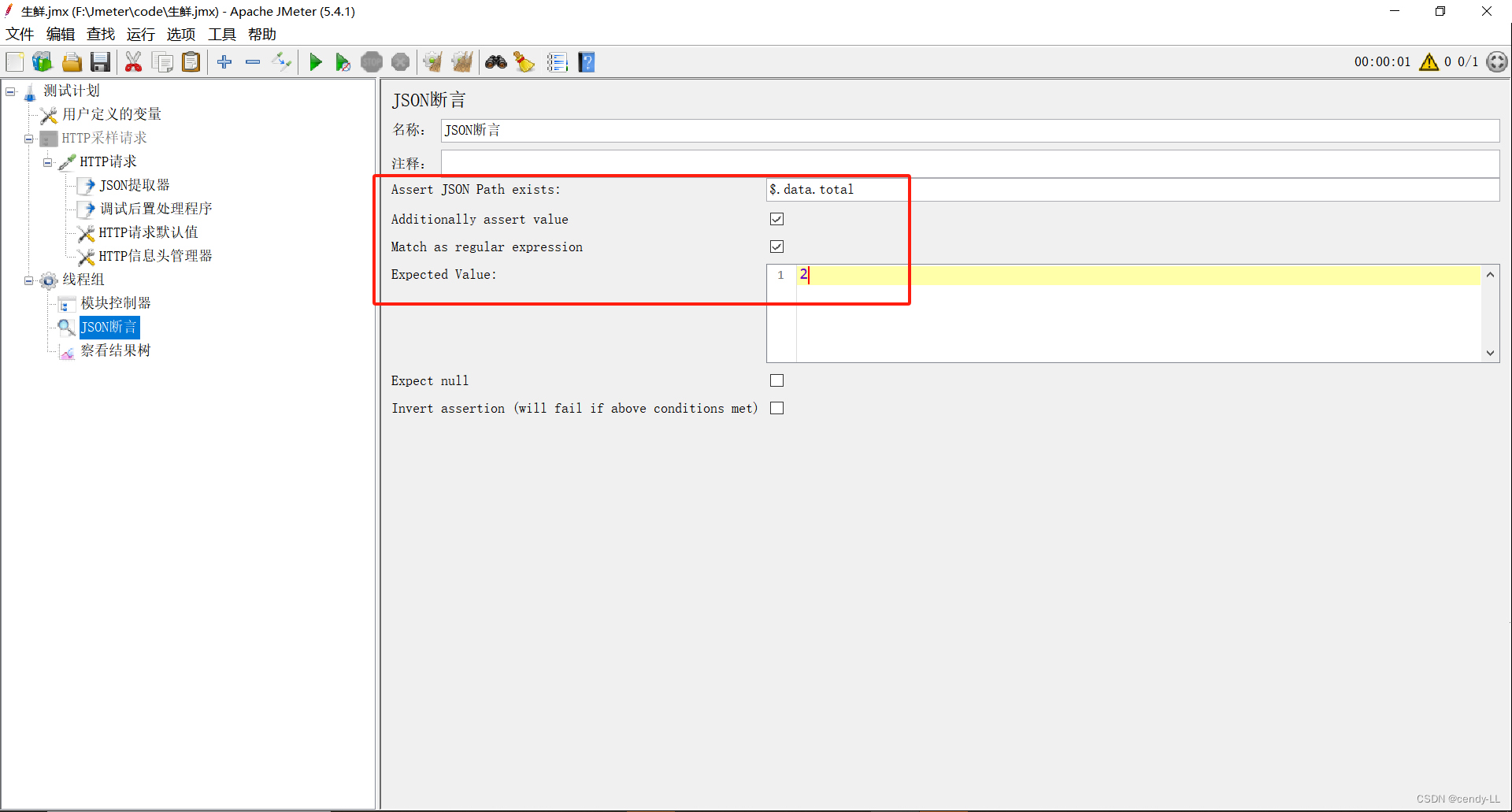Collapse the 线程组 tree node
This screenshot has width=1512, height=812.
(29, 280)
